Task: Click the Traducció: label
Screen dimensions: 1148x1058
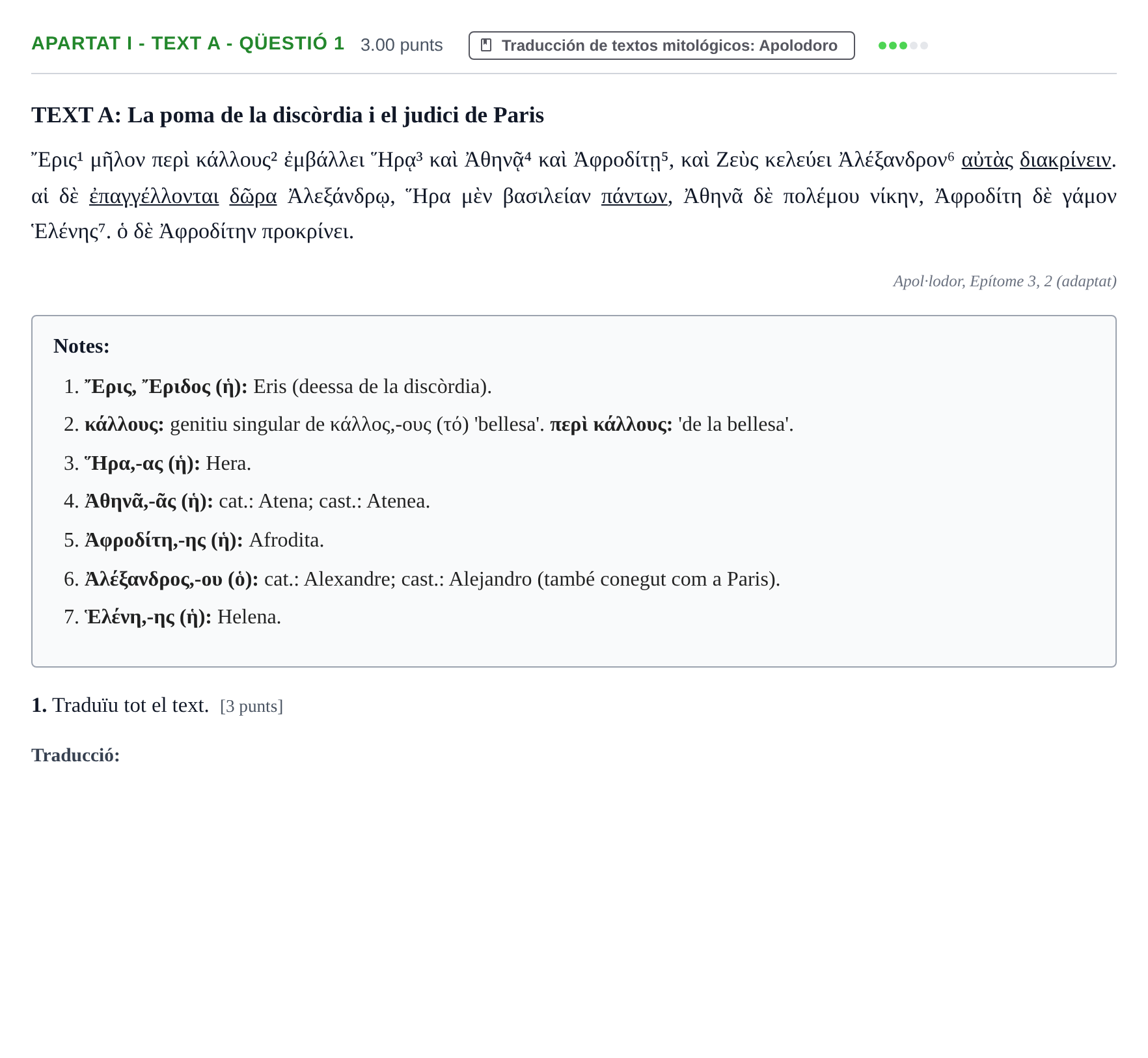Action: [75, 755]
